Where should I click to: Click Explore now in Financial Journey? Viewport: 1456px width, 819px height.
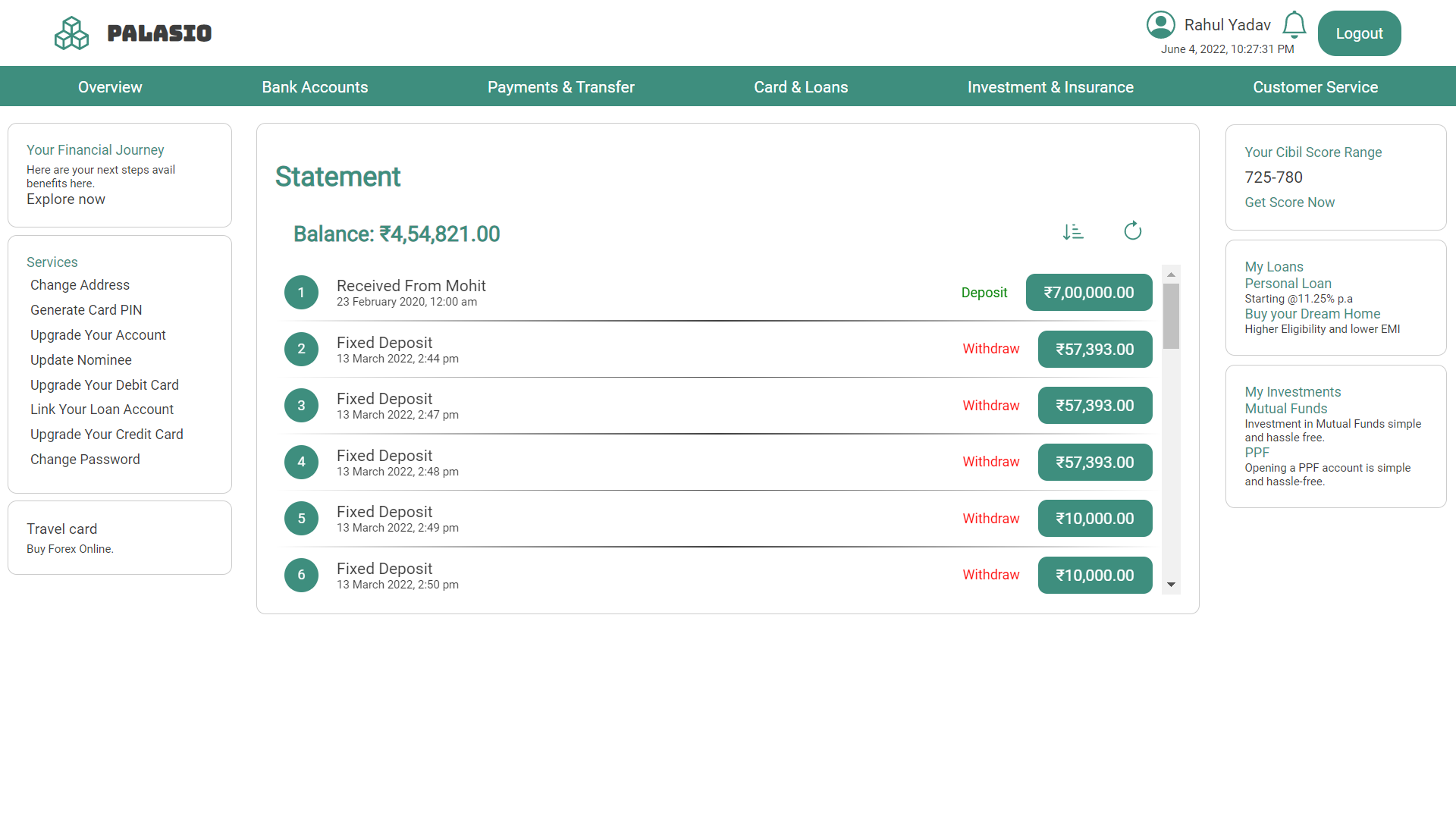click(x=66, y=199)
